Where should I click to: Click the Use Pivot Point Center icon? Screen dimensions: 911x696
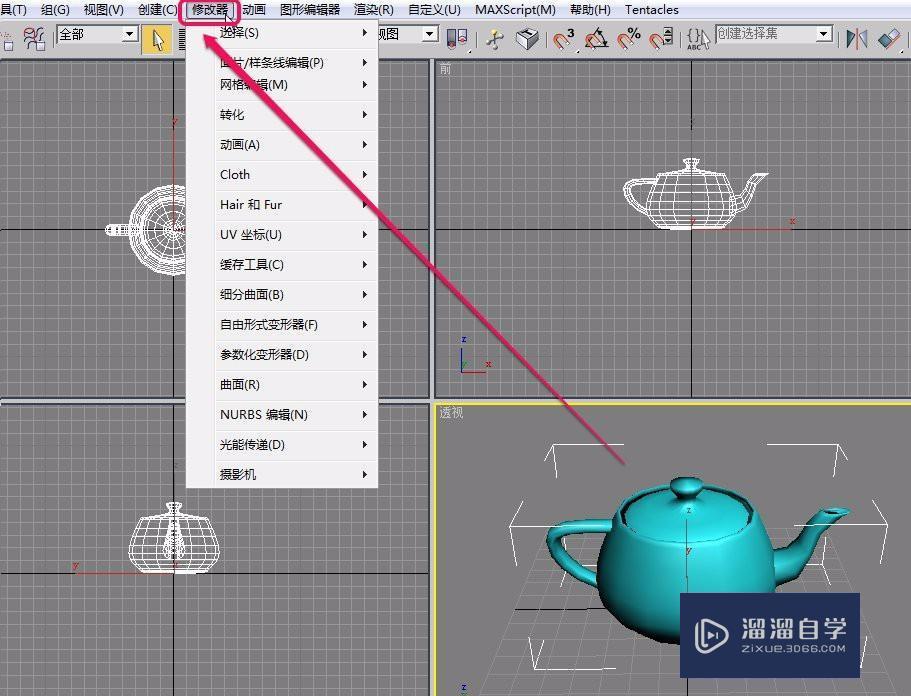(457, 39)
